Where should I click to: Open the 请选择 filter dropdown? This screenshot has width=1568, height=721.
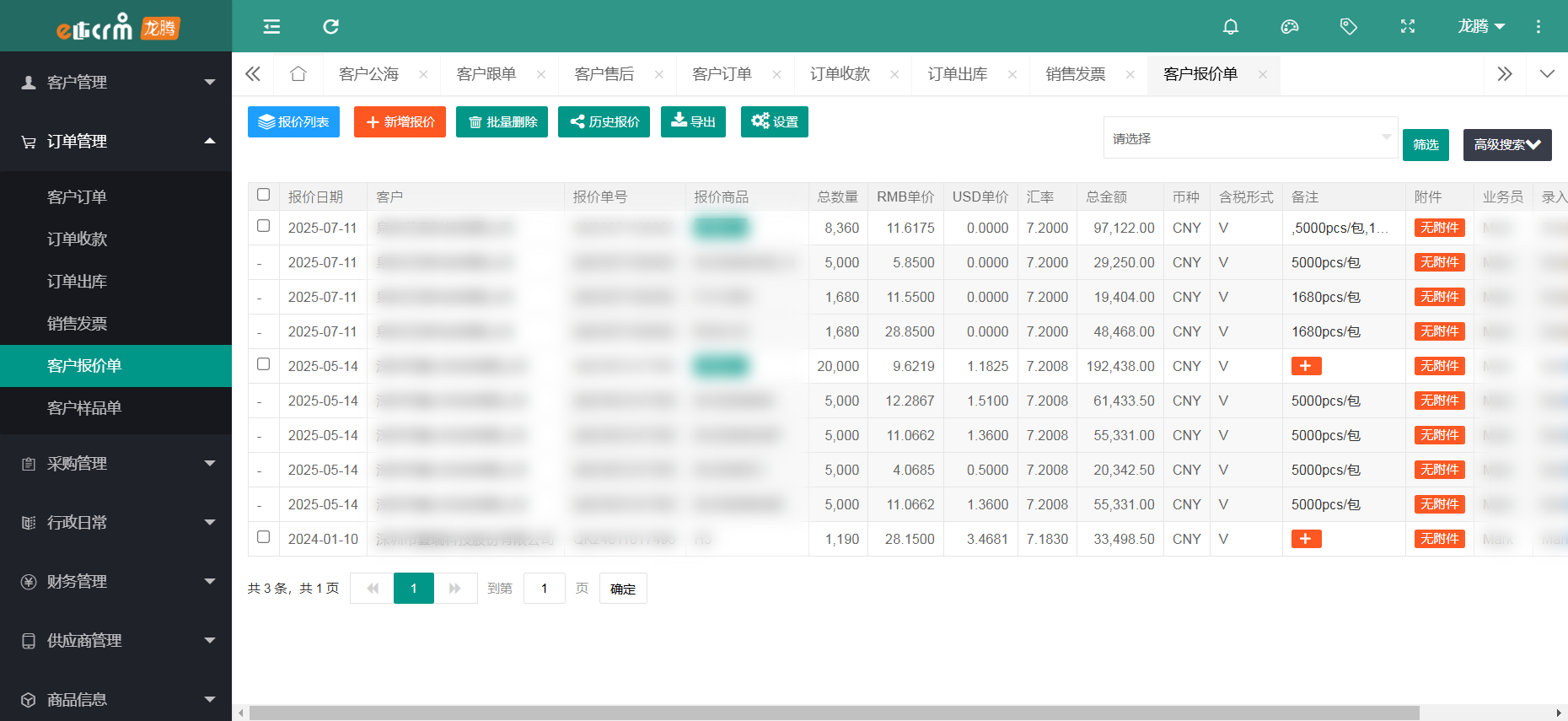(x=1249, y=138)
